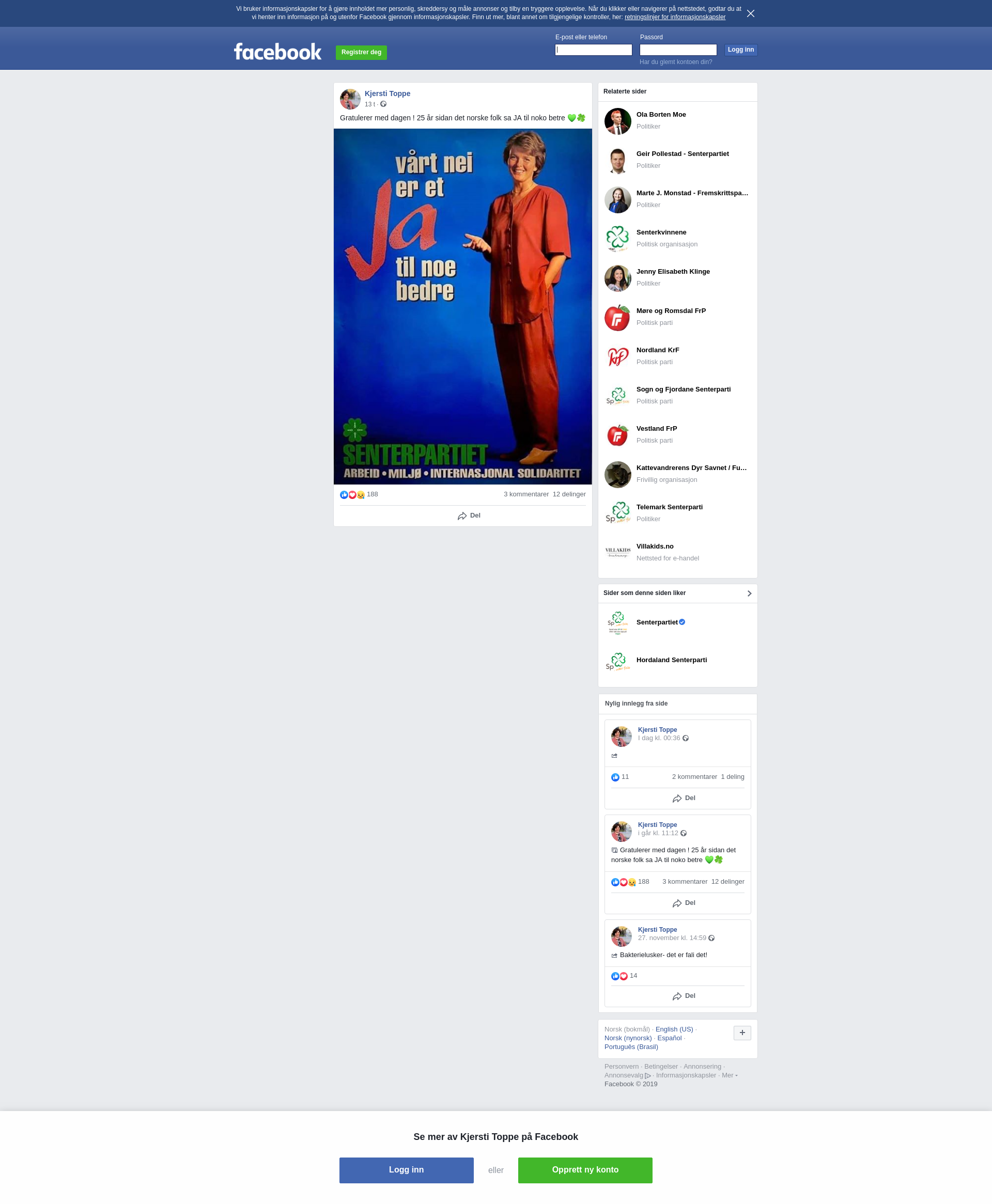Click the '13 t' timestamp
This screenshot has width=992, height=1204.
point(370,104)
